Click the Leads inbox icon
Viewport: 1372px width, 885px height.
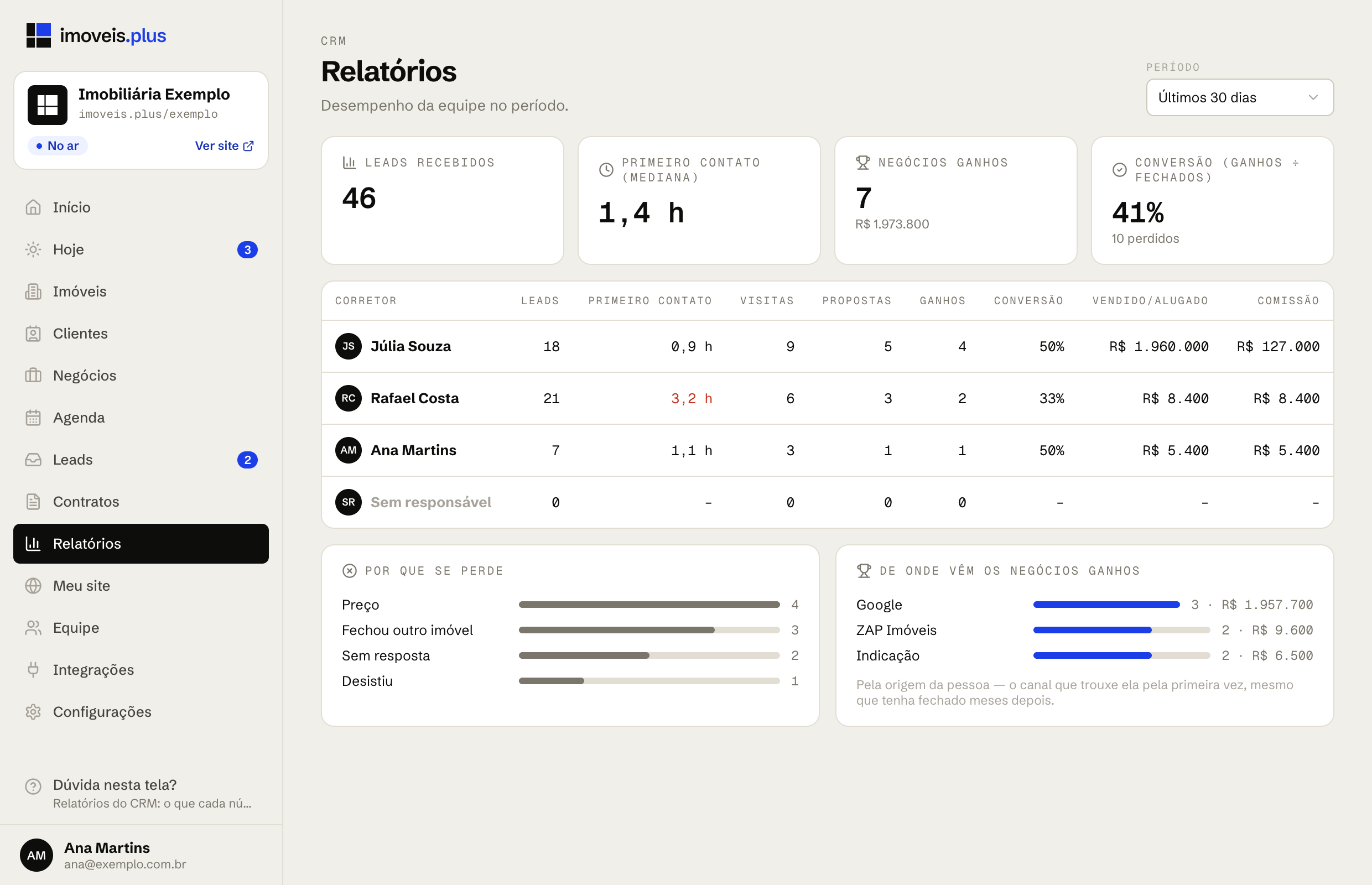click(x=33, y=460)
